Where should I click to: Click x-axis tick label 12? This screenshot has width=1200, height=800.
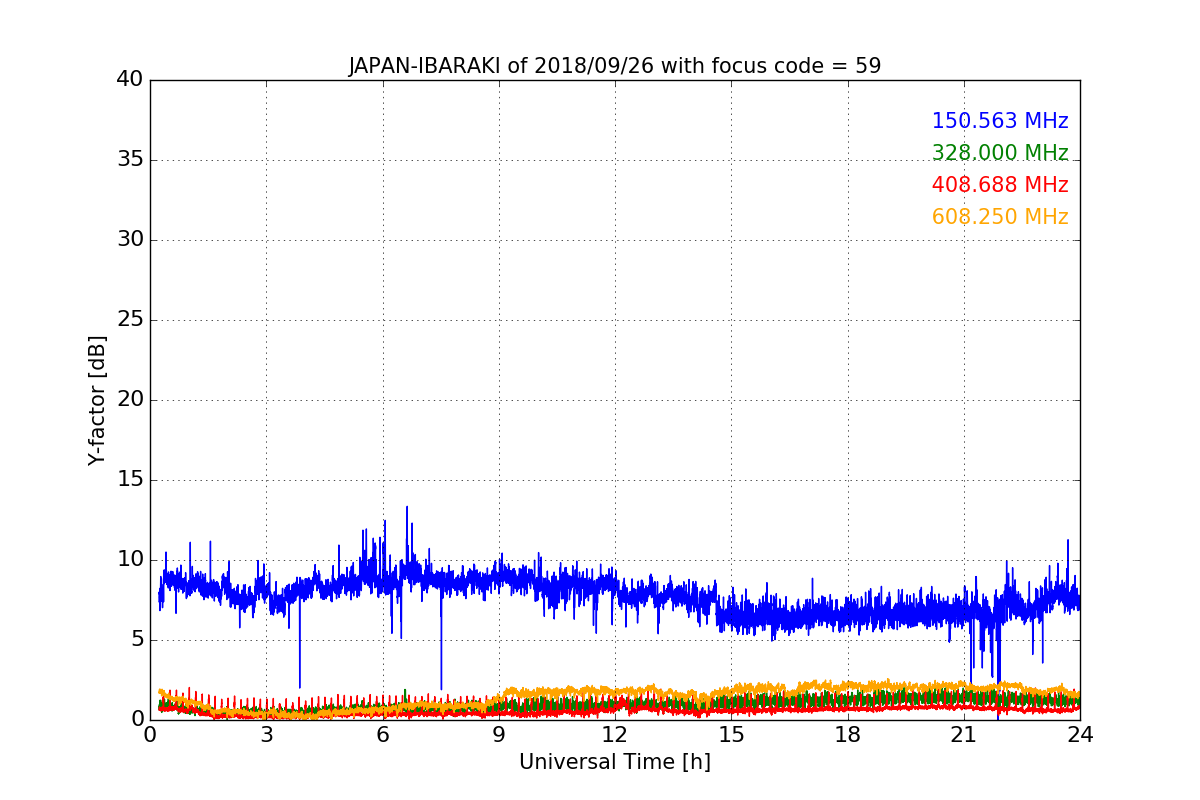pos(615,735)
